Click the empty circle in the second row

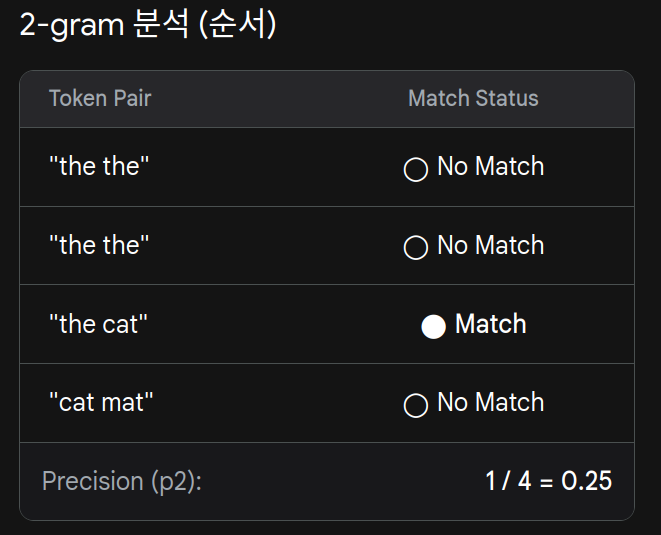click(416, 248)
